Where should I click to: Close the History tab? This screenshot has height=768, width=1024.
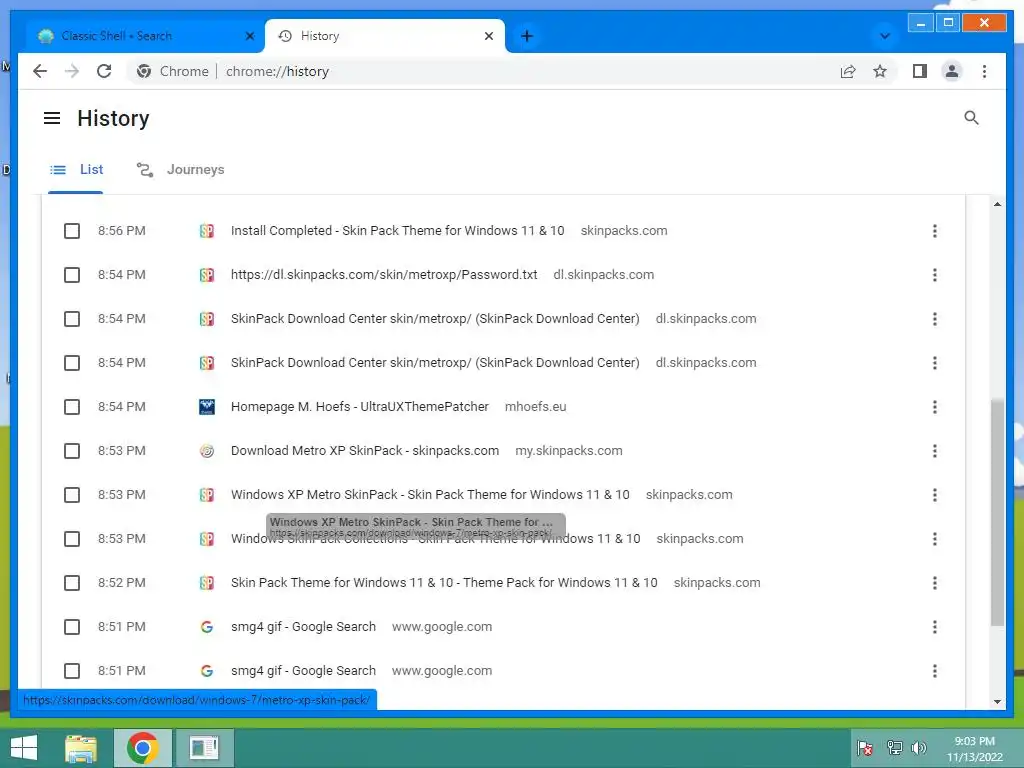[x=488, y=36]
